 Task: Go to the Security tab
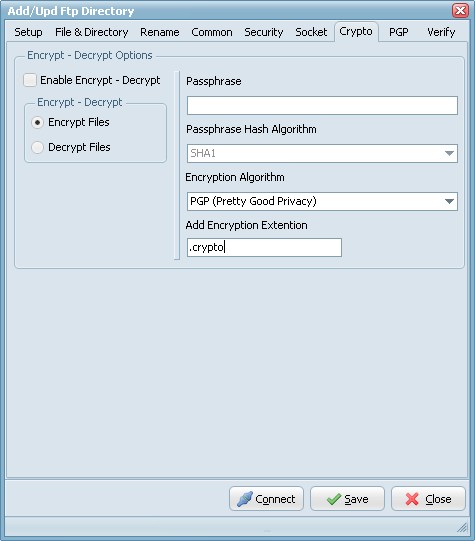coord(264,32)
